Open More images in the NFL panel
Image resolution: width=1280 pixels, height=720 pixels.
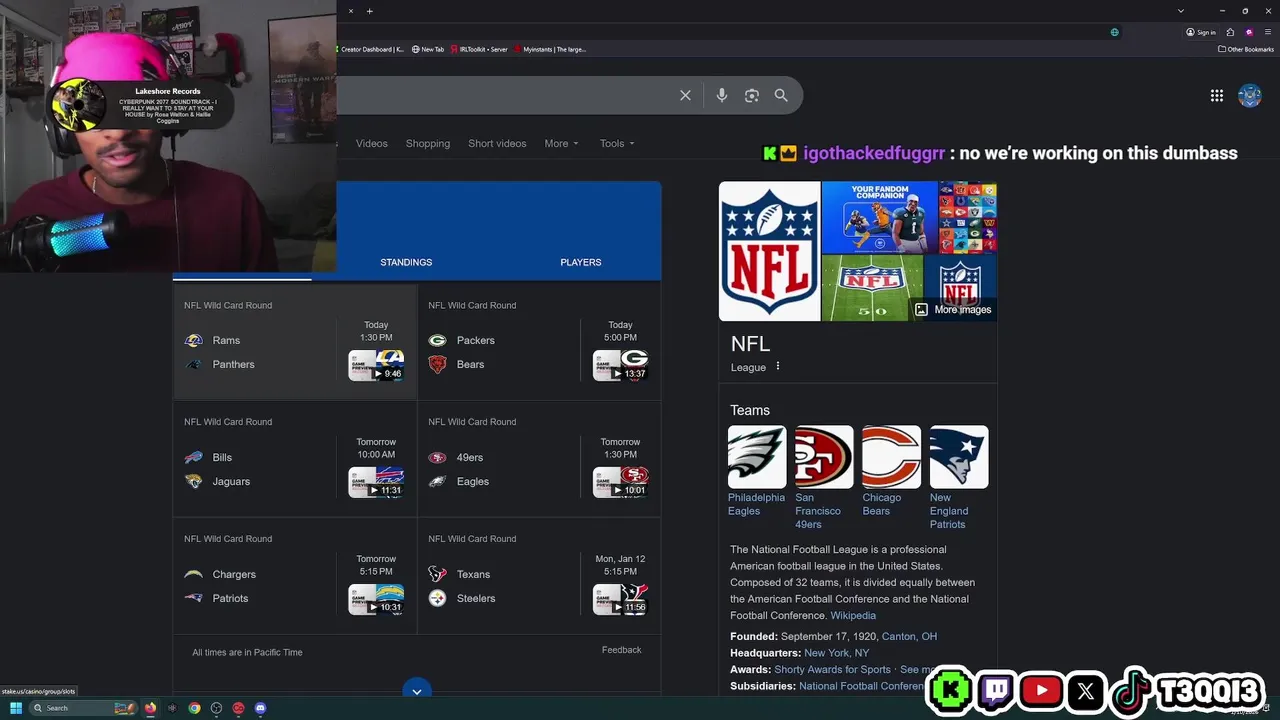point(953,309)
